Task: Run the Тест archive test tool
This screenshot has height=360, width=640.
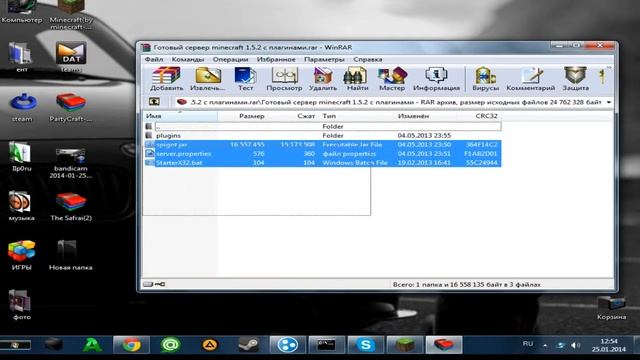Action: coord(245,79)
